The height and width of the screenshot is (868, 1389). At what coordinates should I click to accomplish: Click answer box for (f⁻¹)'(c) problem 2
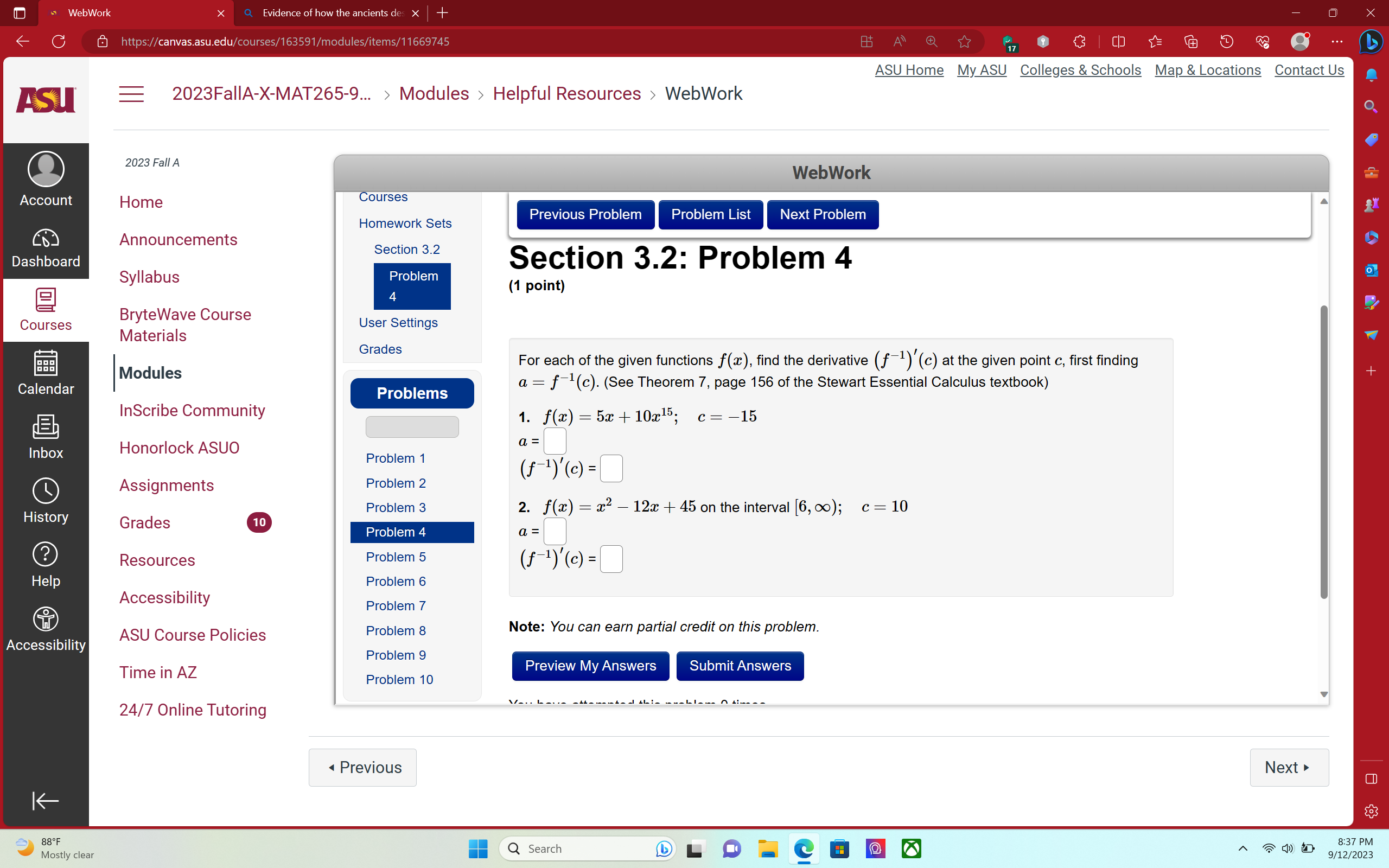[x=611, y=559]
